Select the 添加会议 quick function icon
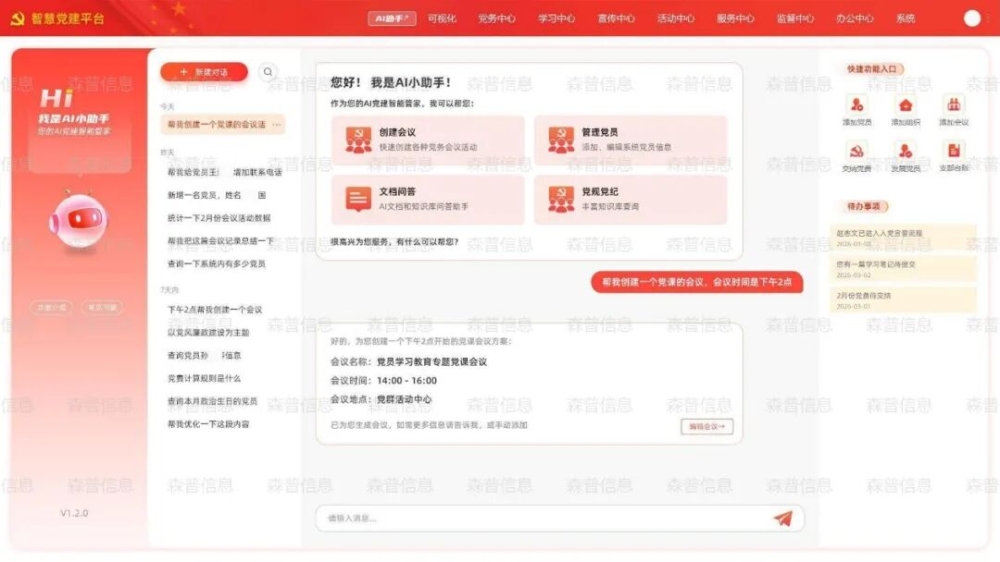The image size is (1000, 562). pos(954,106)
